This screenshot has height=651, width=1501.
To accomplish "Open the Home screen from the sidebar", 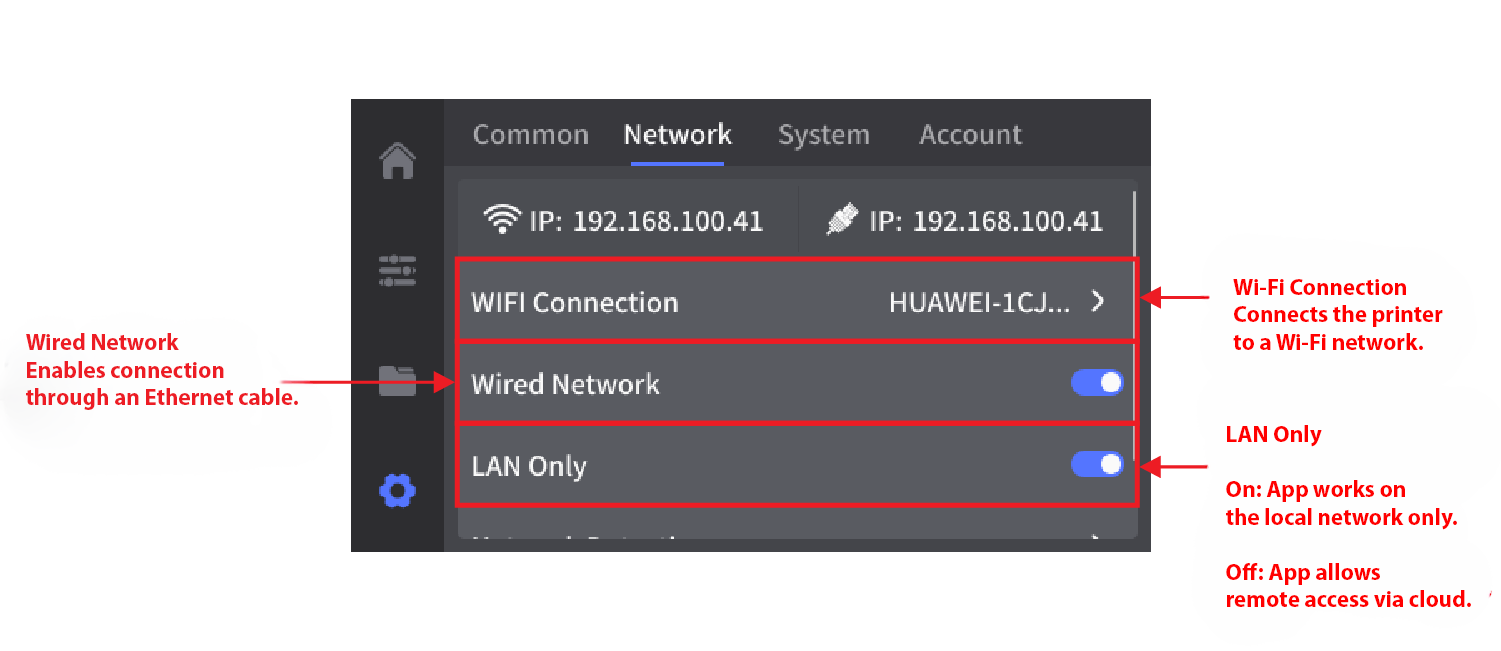I will coord(397,160).
